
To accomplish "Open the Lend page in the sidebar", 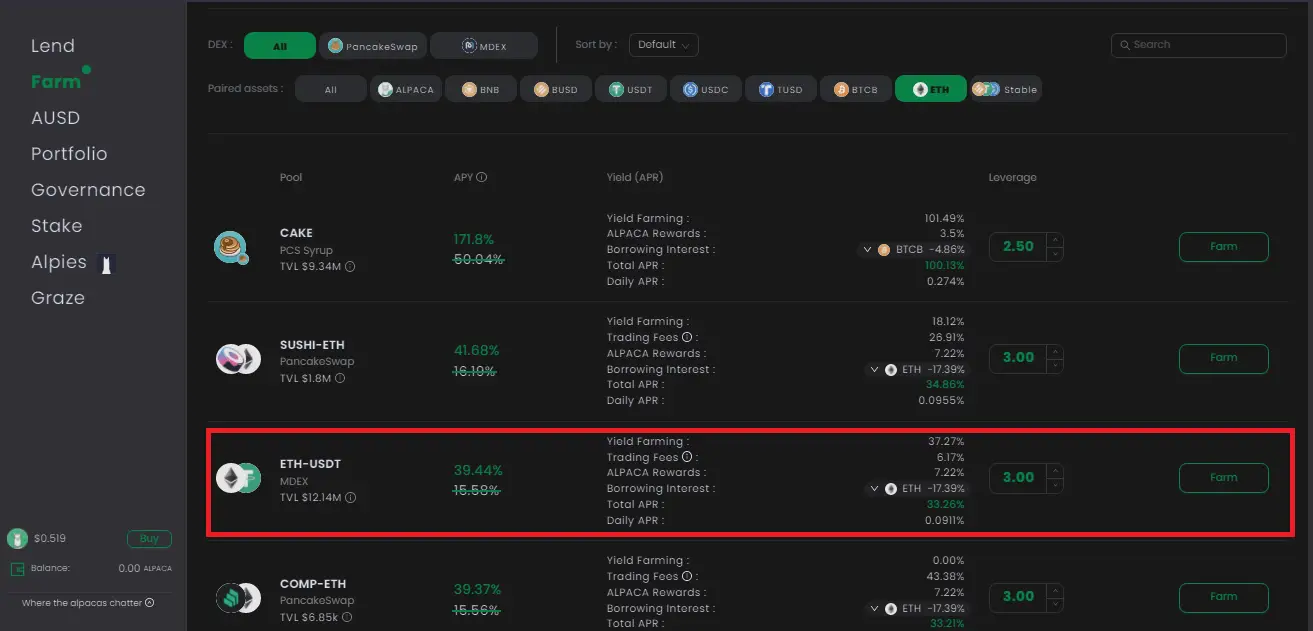I will 53,46.
